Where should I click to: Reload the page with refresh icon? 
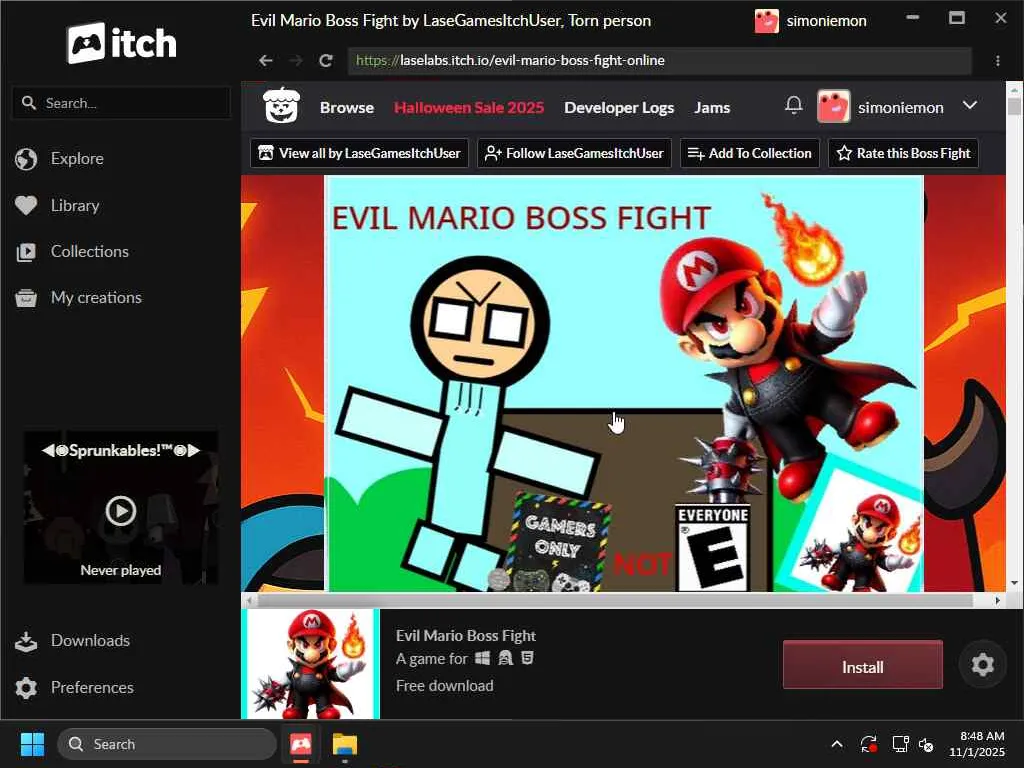click(326, 61)
